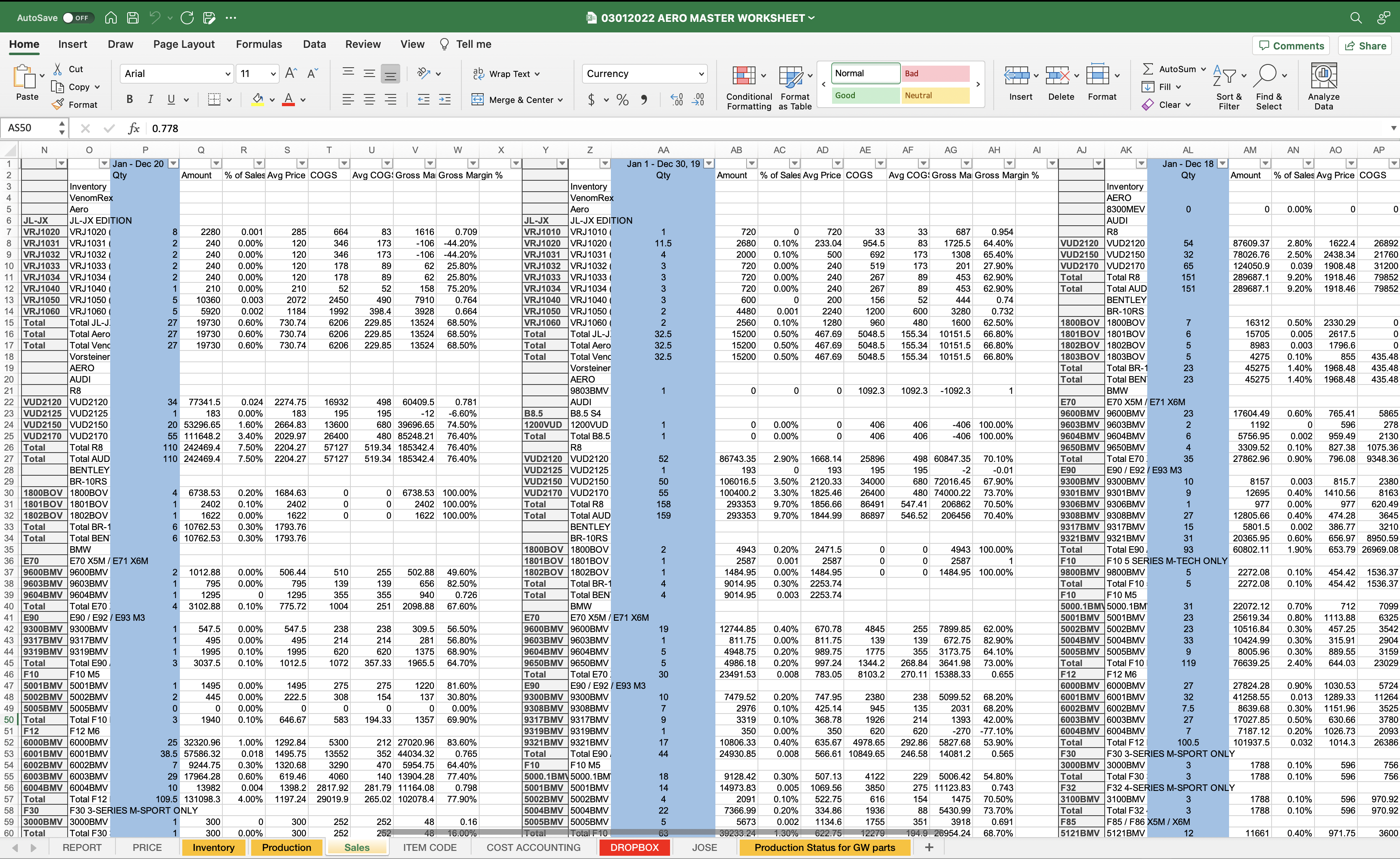
Task: Expand the Arial font name dropdown
Action: (x=227, y=74)
